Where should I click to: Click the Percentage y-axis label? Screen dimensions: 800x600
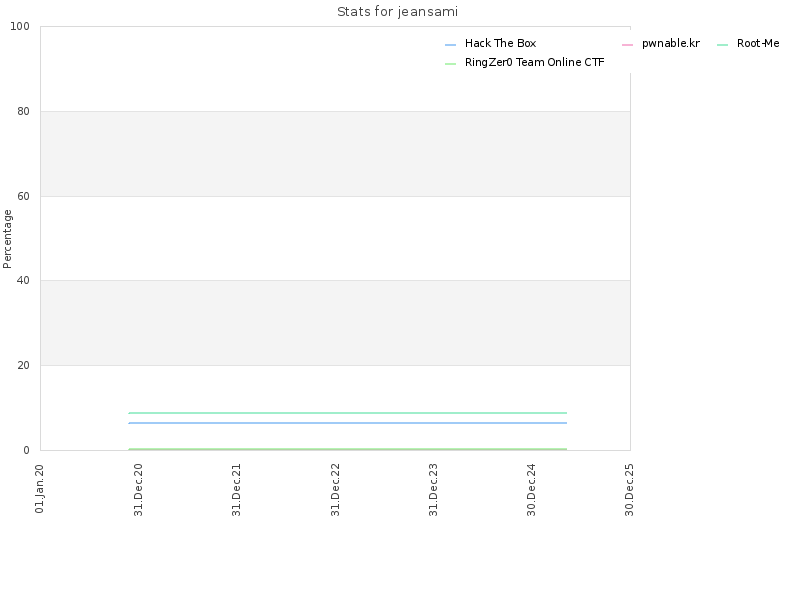[7, 239]
